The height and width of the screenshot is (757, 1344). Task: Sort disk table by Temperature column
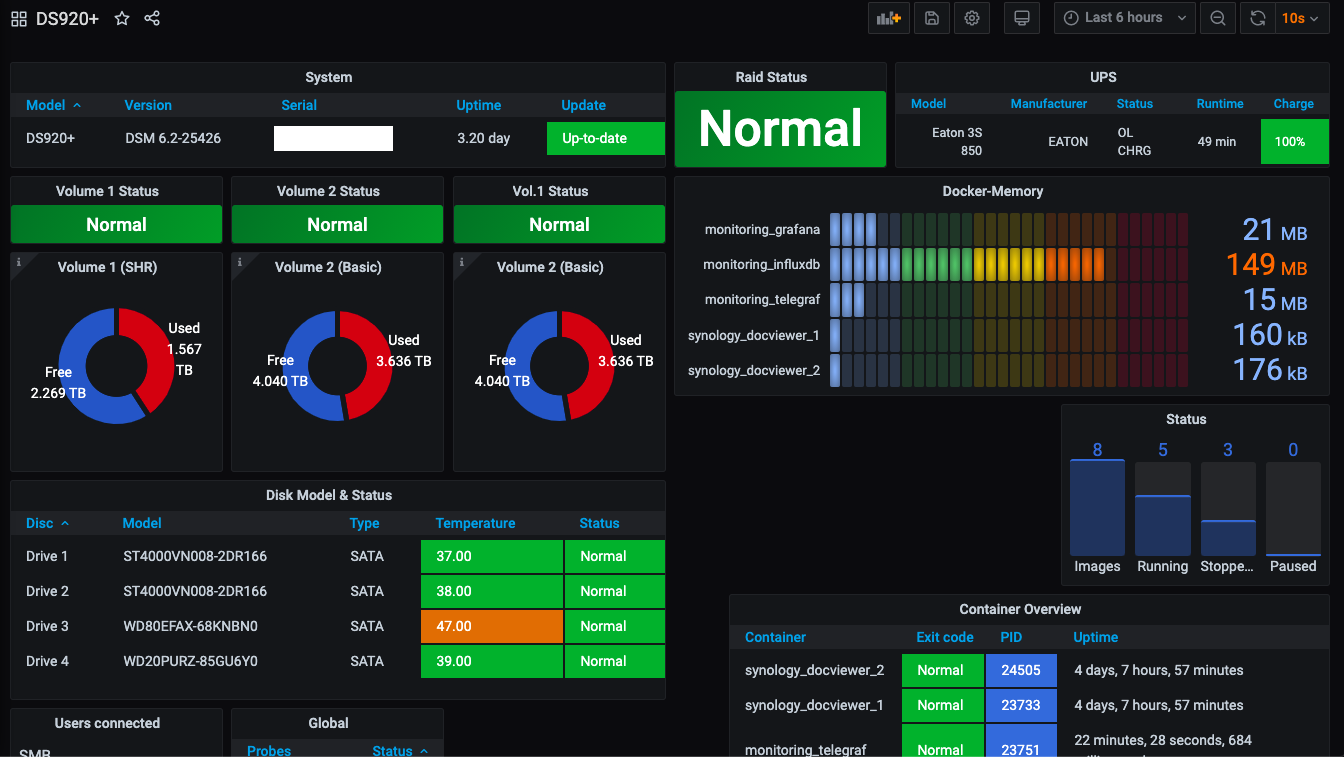475,523
